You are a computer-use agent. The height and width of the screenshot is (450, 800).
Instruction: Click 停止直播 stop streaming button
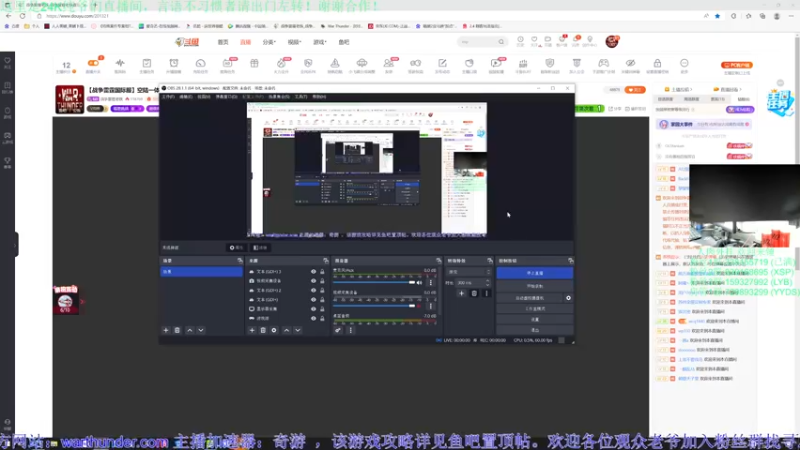pos(535,273)
